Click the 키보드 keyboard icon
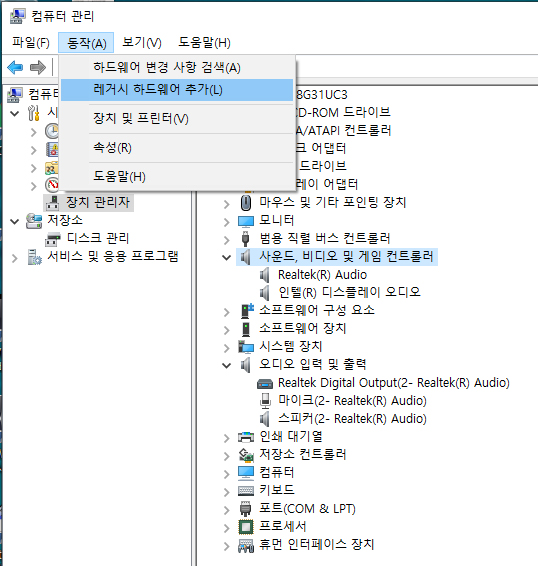The image size is (538, 566). point(246,490)
